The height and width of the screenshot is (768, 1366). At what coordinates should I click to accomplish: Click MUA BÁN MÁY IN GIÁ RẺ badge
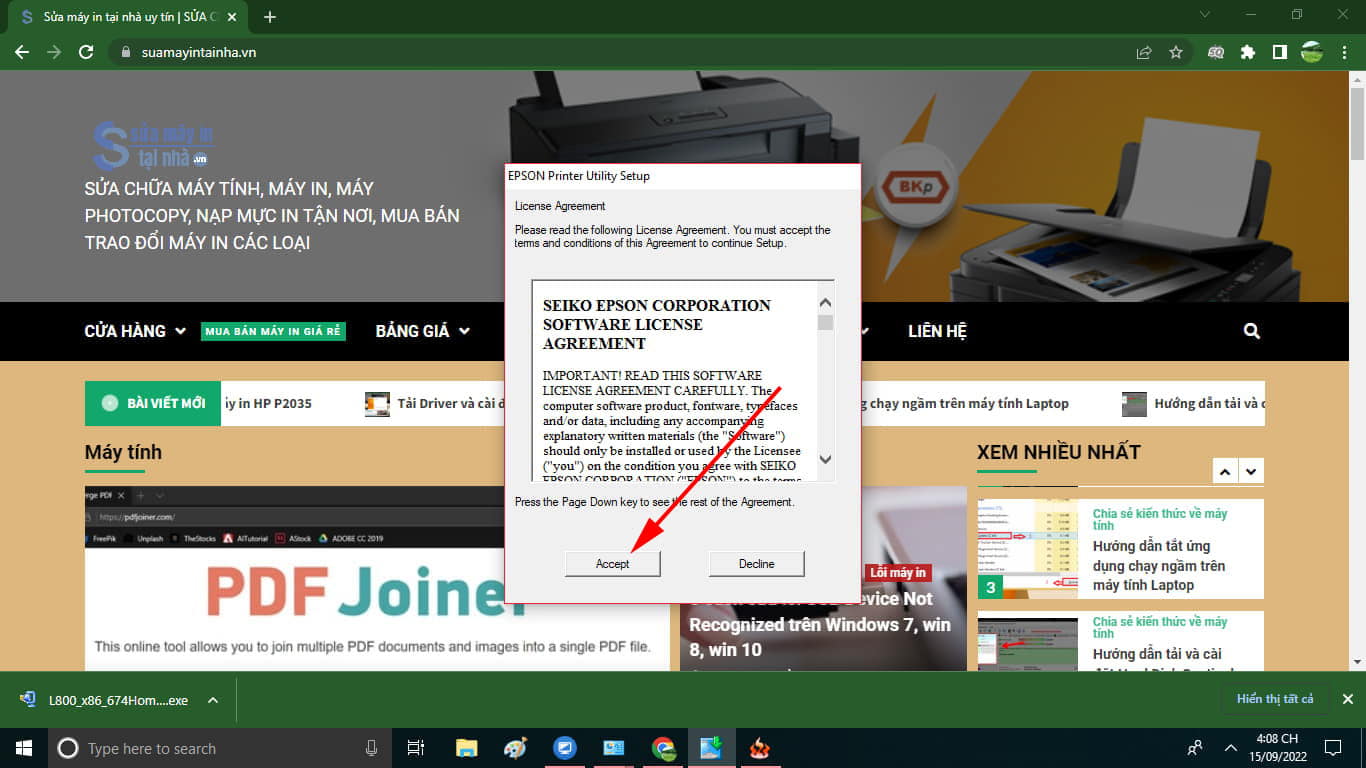pyautogui.click(x=273, y=331)
